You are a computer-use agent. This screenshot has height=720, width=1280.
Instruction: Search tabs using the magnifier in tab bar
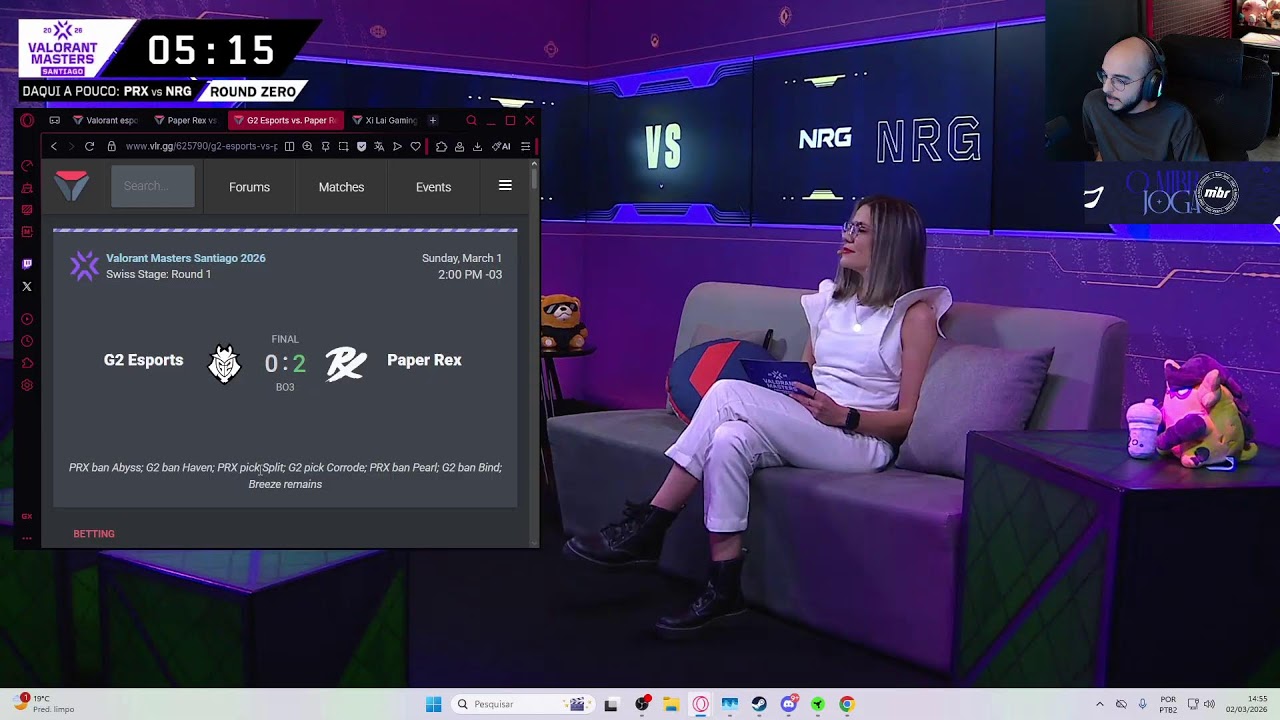(471, 120)
